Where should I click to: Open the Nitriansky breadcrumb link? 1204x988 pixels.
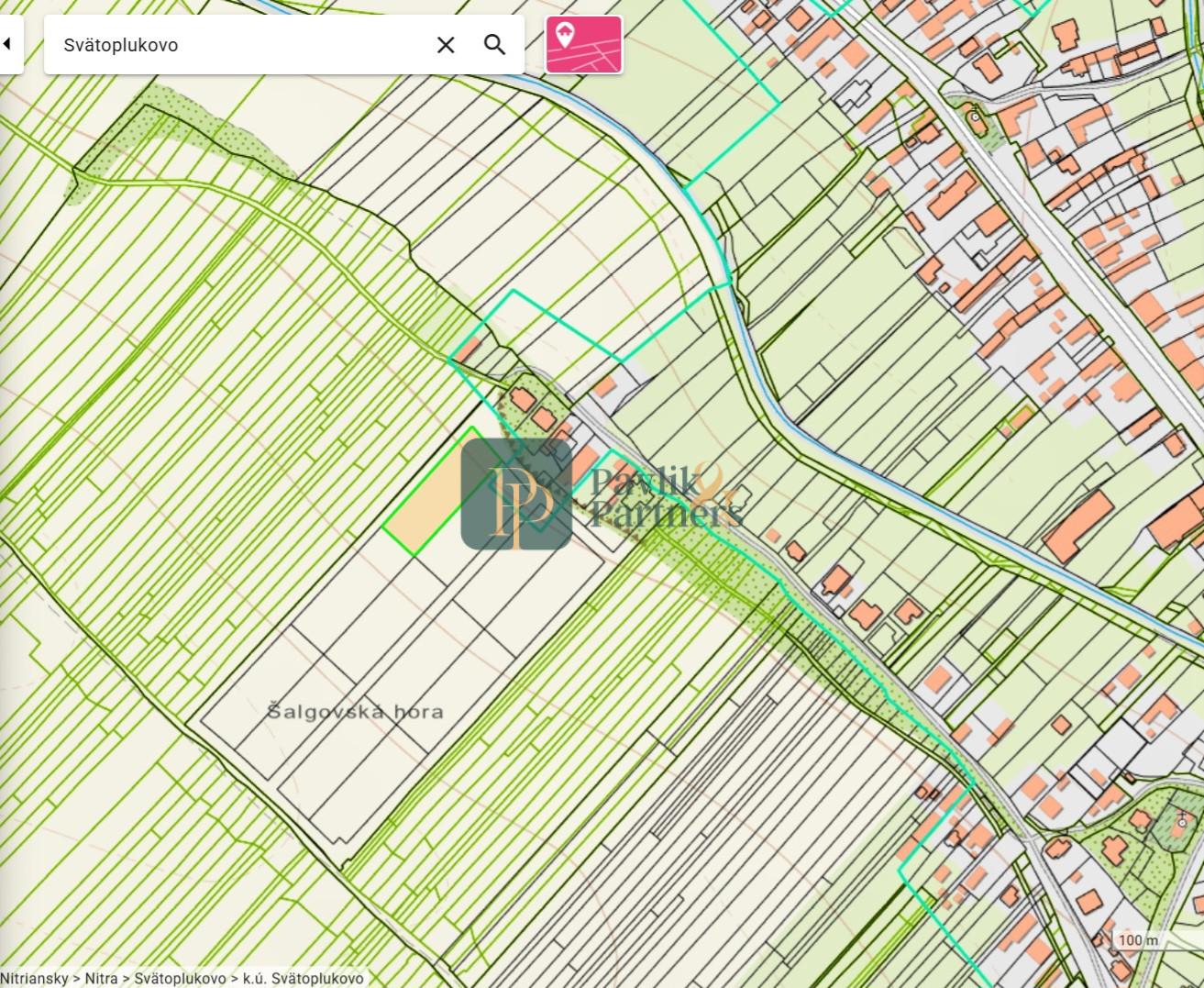tap(34, 979)
